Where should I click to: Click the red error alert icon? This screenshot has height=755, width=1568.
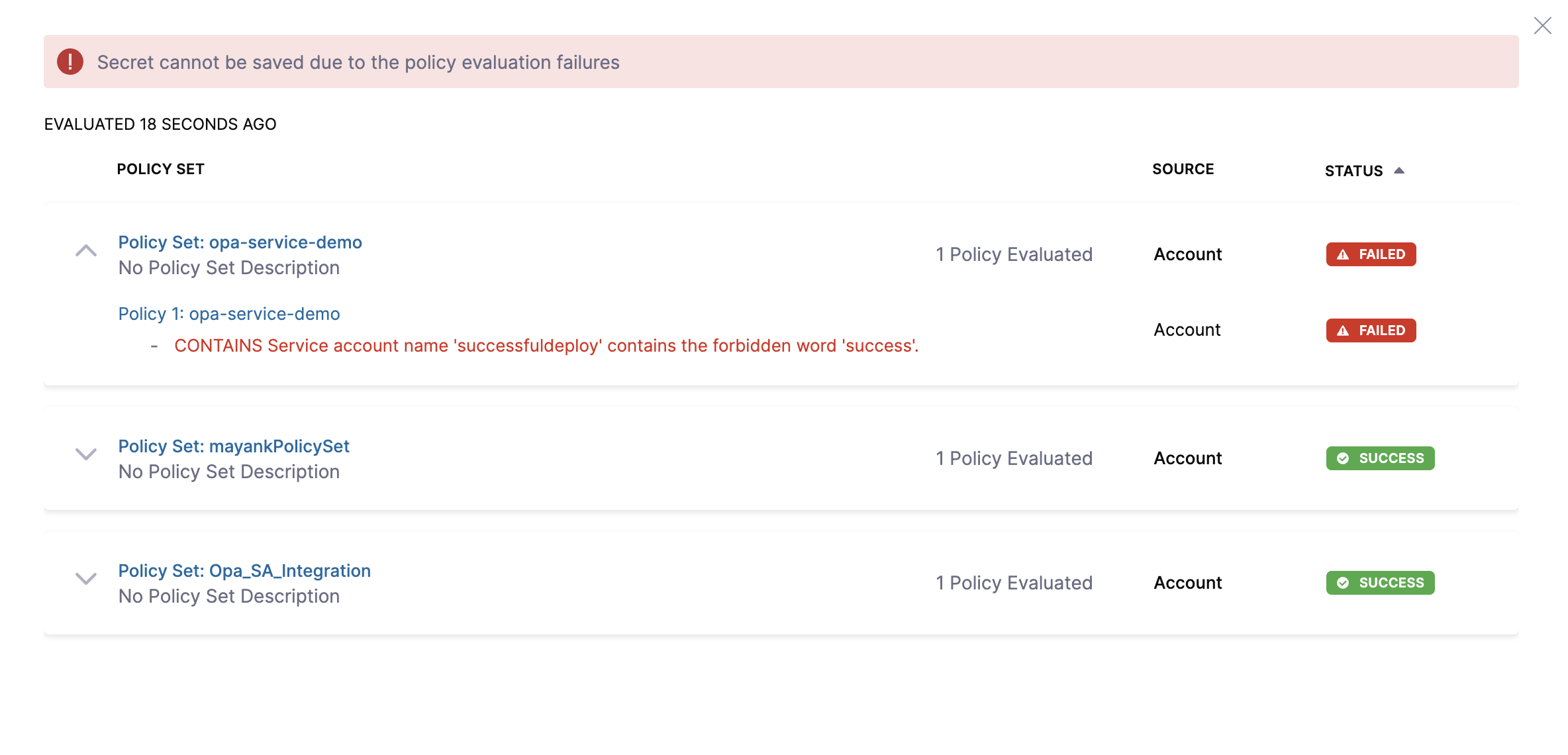click(x=70, y=62)
